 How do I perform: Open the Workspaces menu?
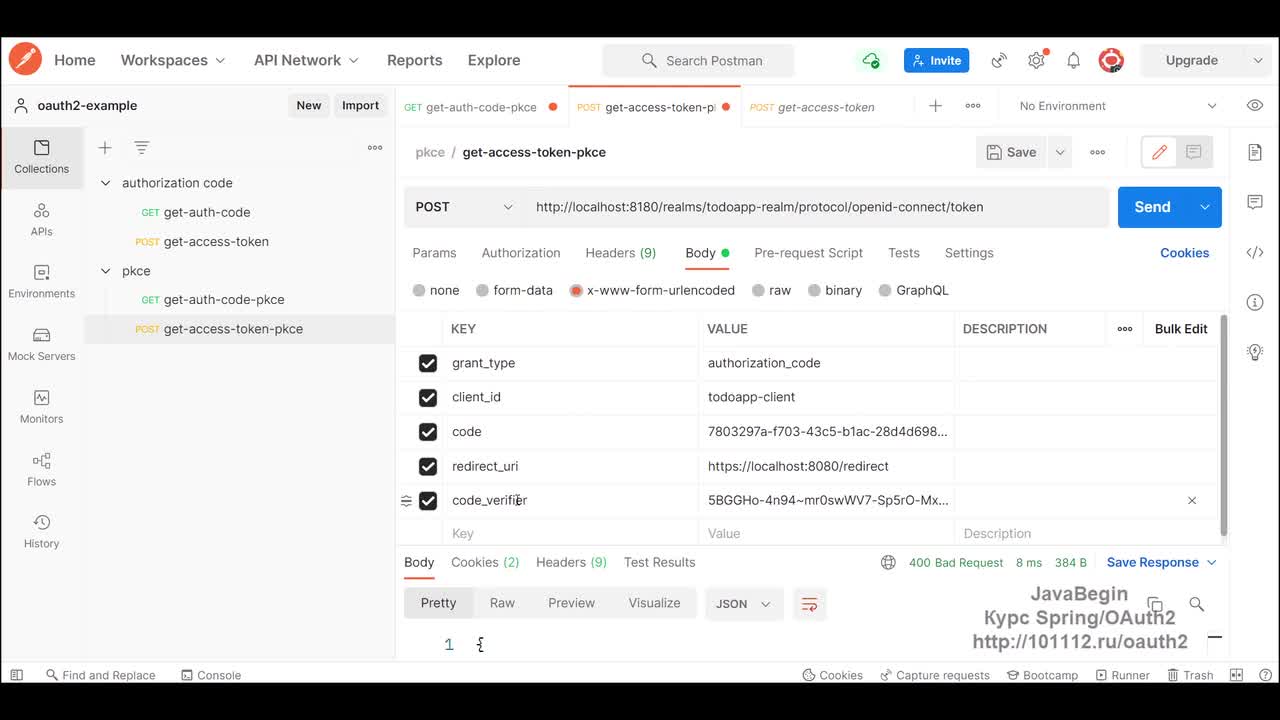173,60
